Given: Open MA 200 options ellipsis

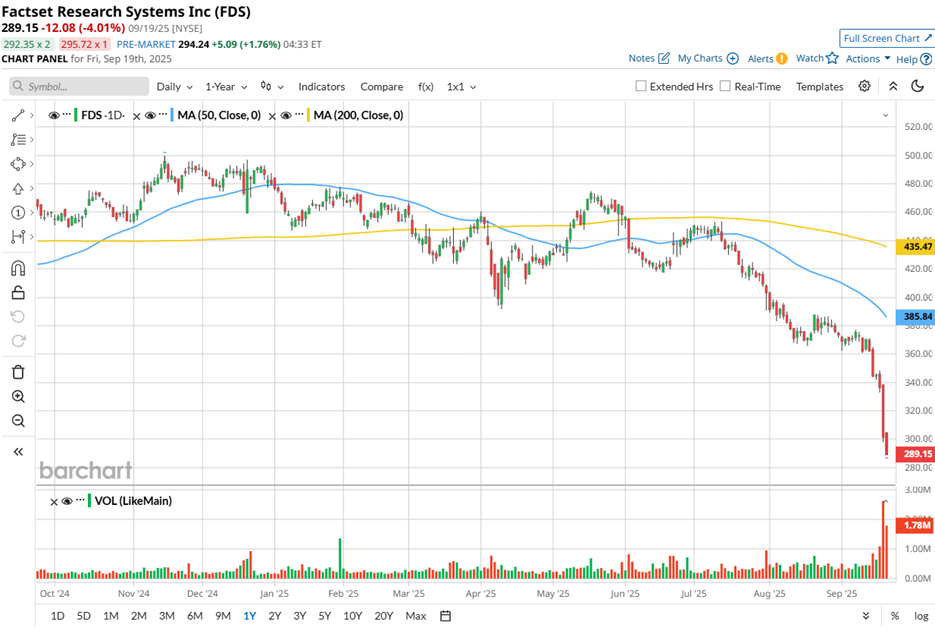Looking at the screenshot, I should [x=299, y=114].
